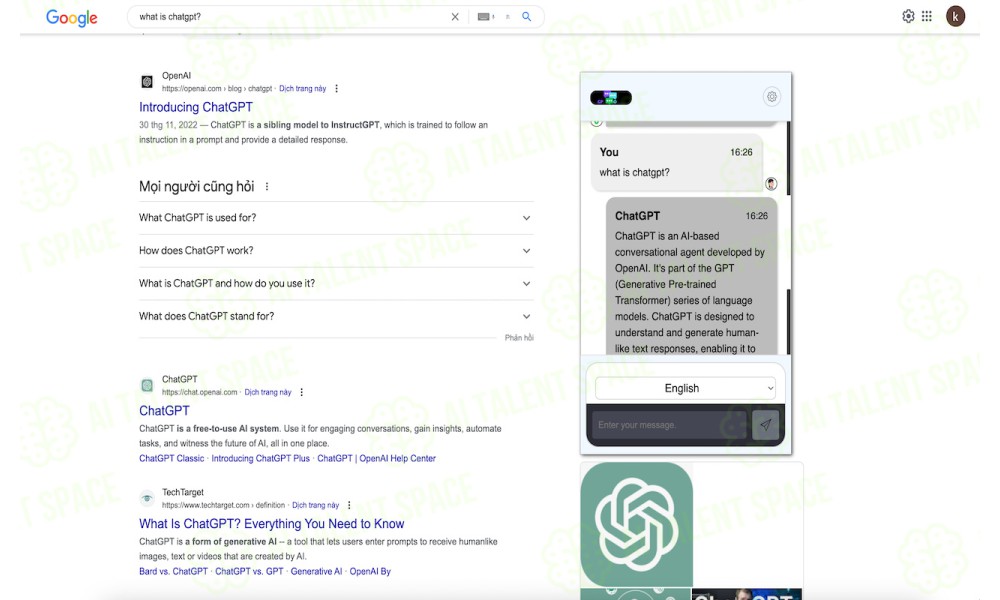
Task: Open Google settings gear icon
Action: coord(908,16)
